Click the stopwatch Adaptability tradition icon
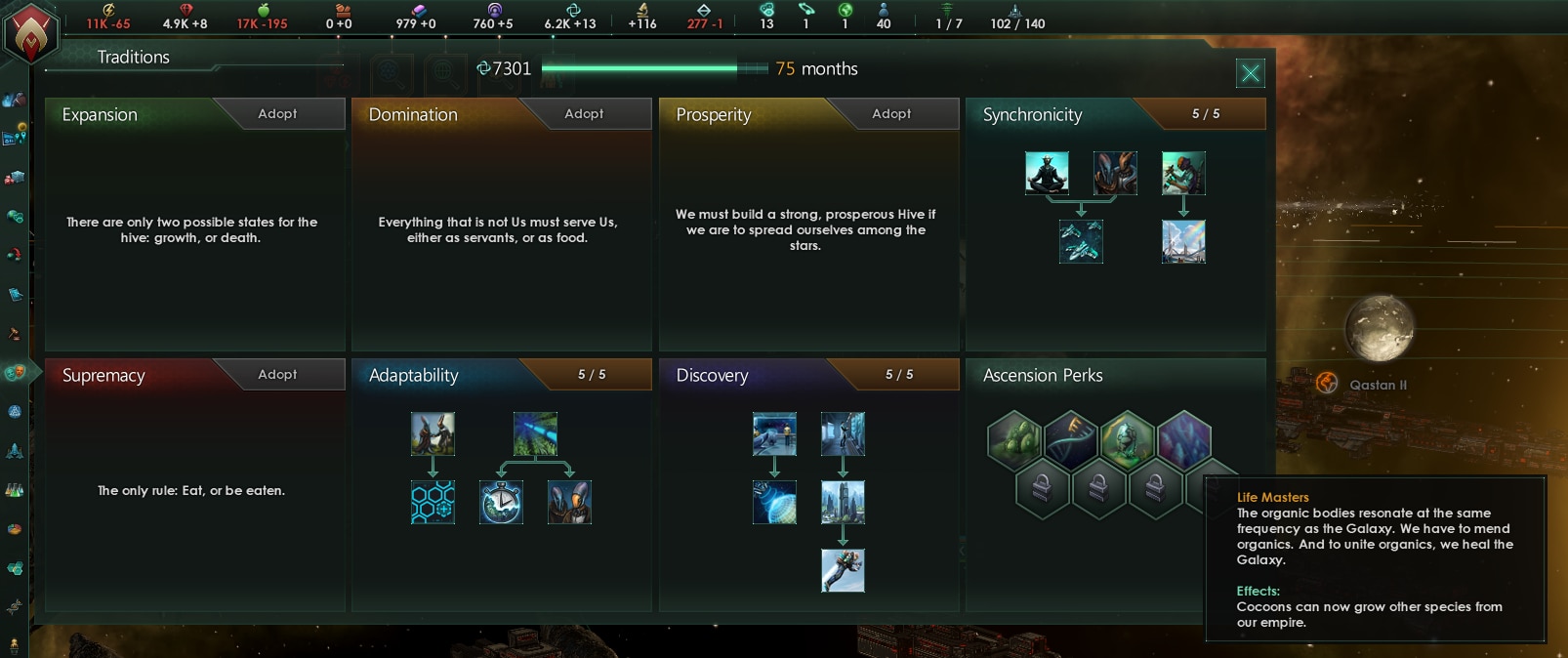The height and width of the screenshot is (658, 1568). [501, 502]
